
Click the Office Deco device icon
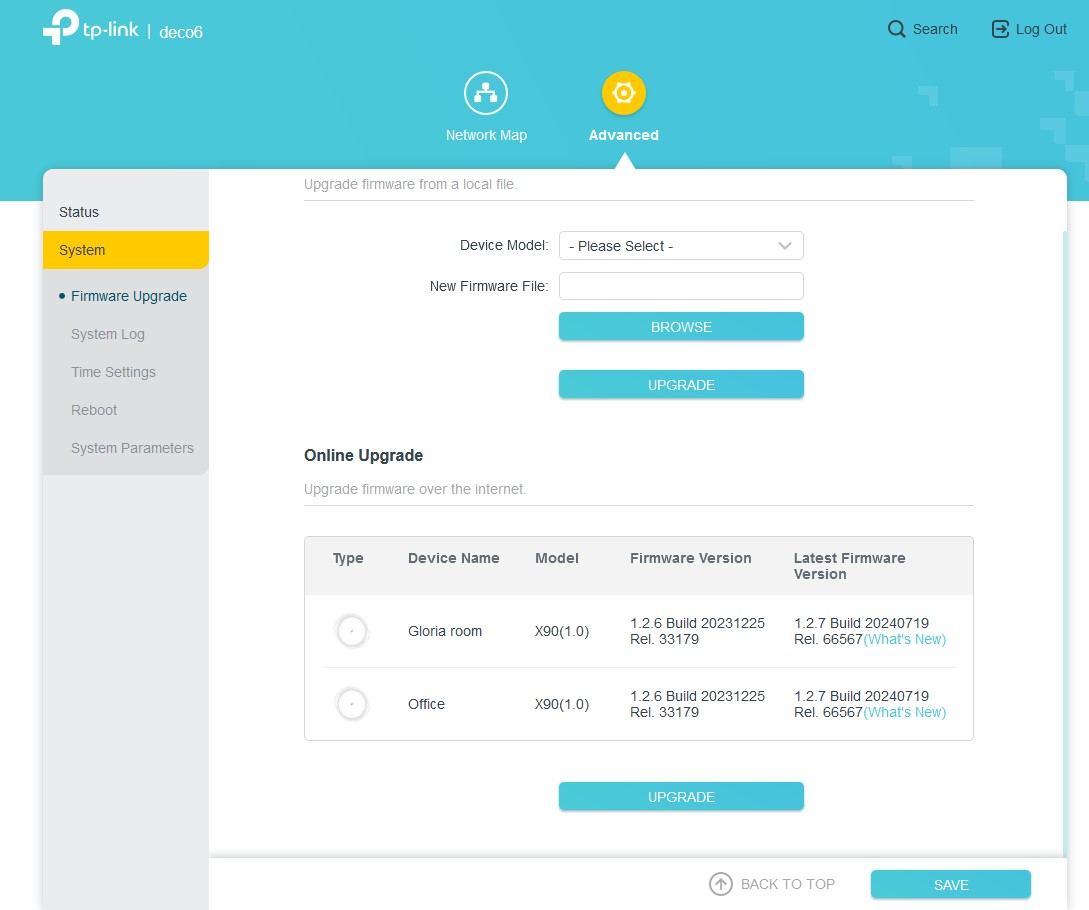[x=351, y=704]
